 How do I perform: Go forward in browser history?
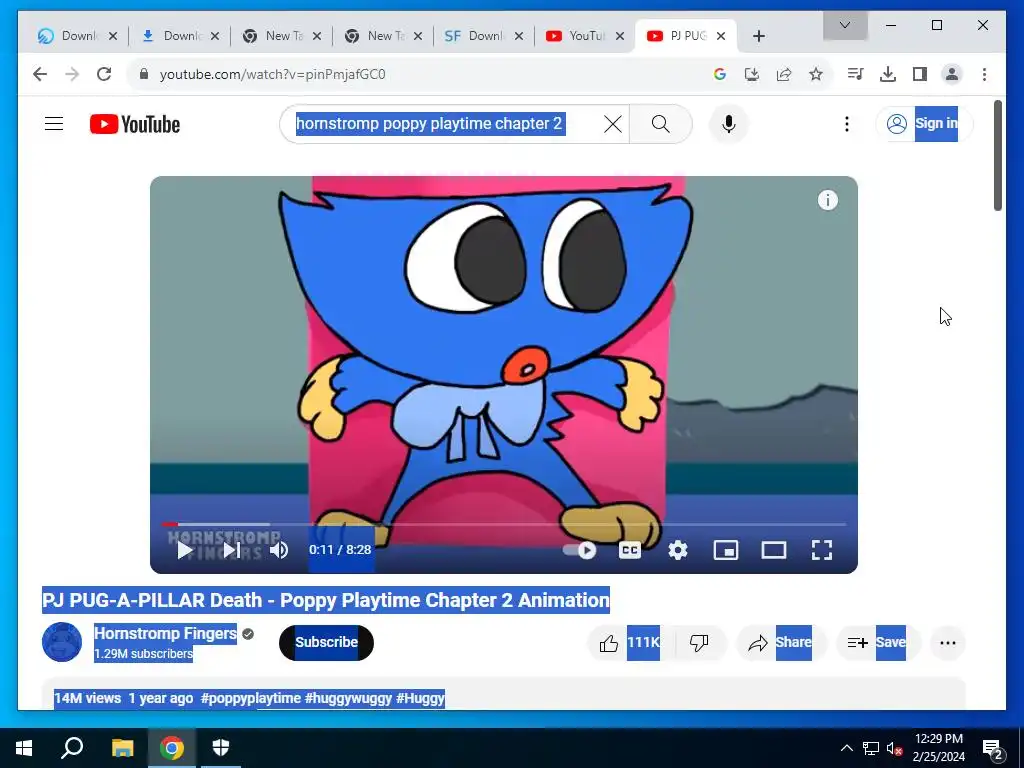click(72, 74)
